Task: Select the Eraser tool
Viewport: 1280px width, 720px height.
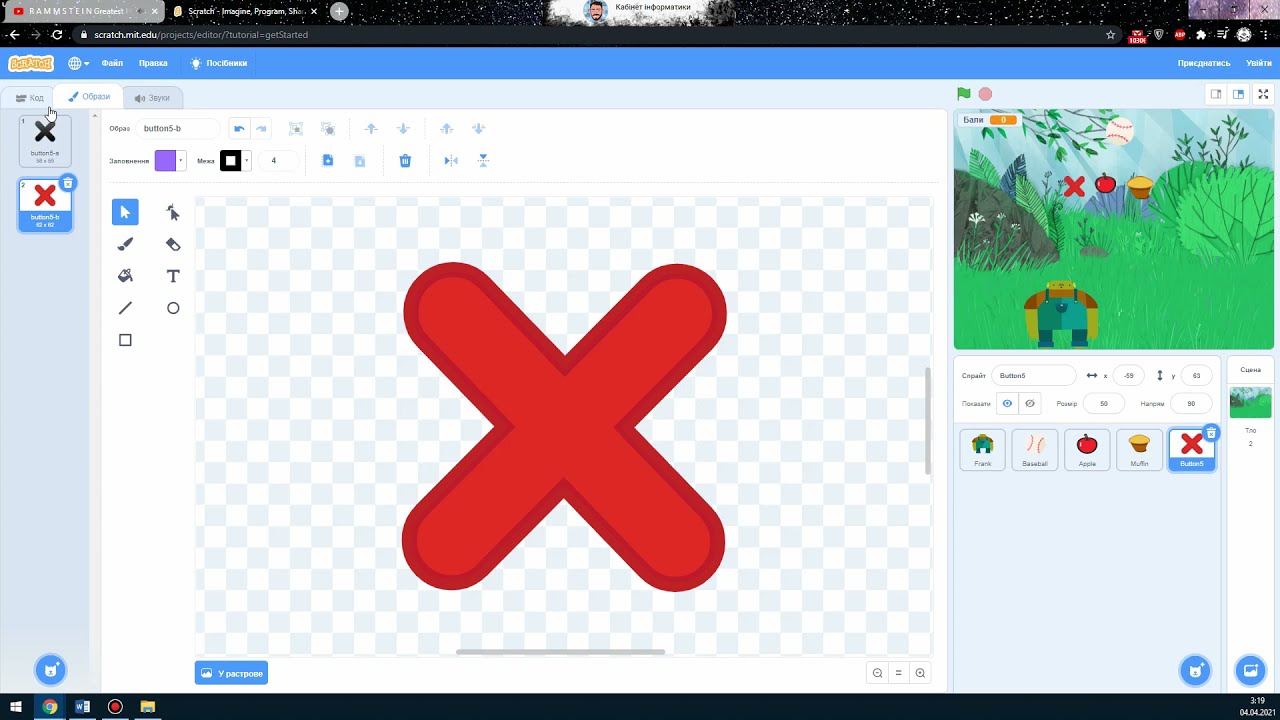Action: pos(173,244)
